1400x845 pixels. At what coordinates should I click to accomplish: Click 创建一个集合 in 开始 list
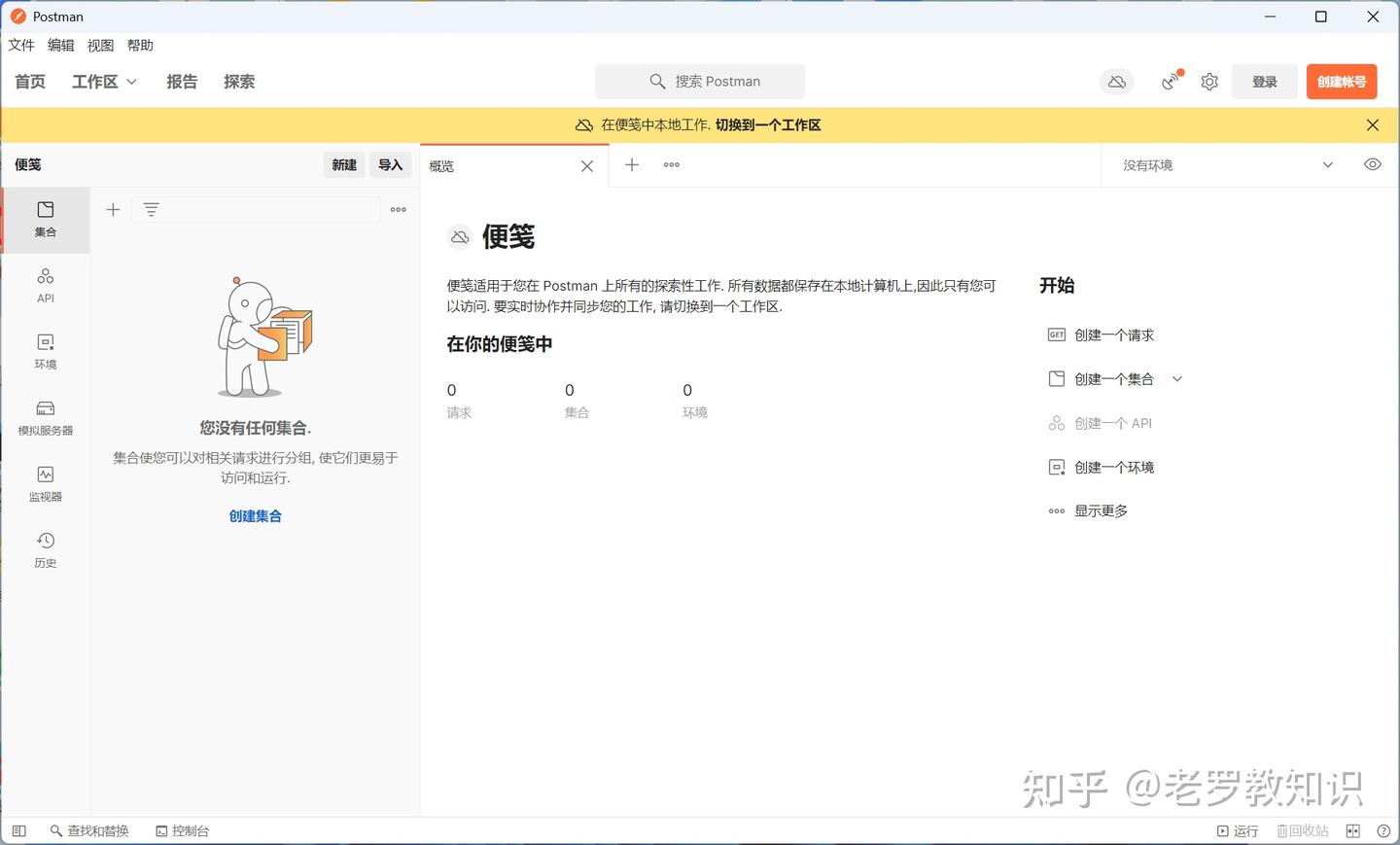coord(1101,379)
